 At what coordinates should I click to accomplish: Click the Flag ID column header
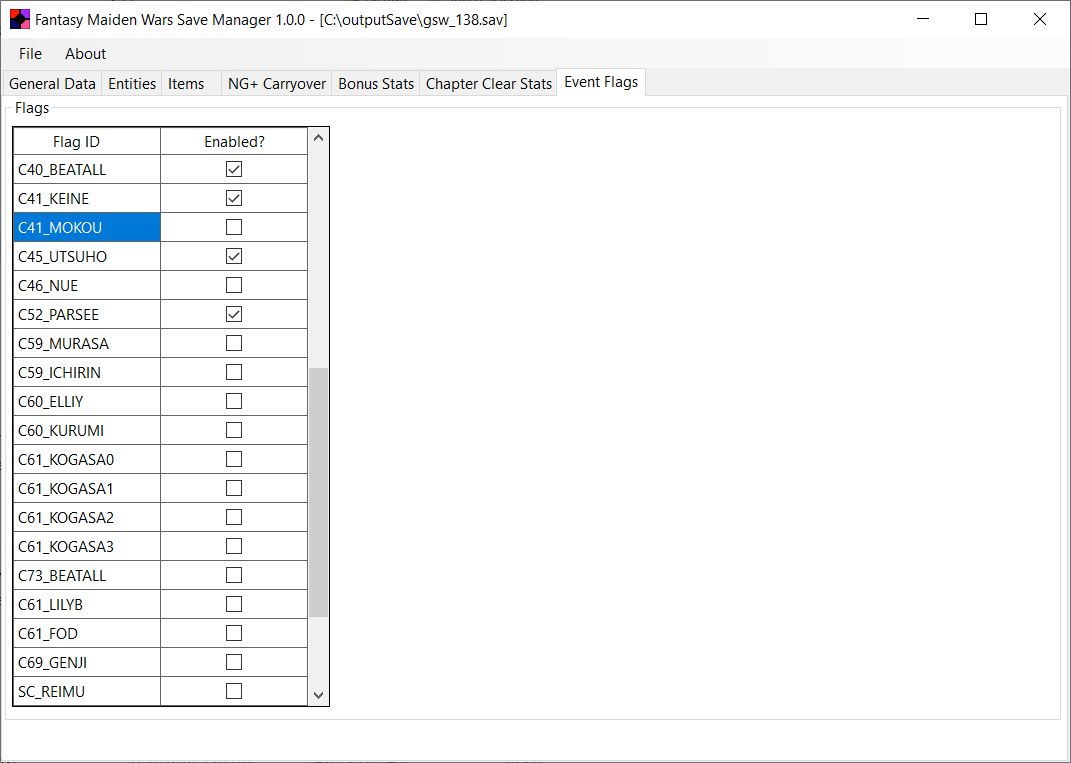(87, 141)
